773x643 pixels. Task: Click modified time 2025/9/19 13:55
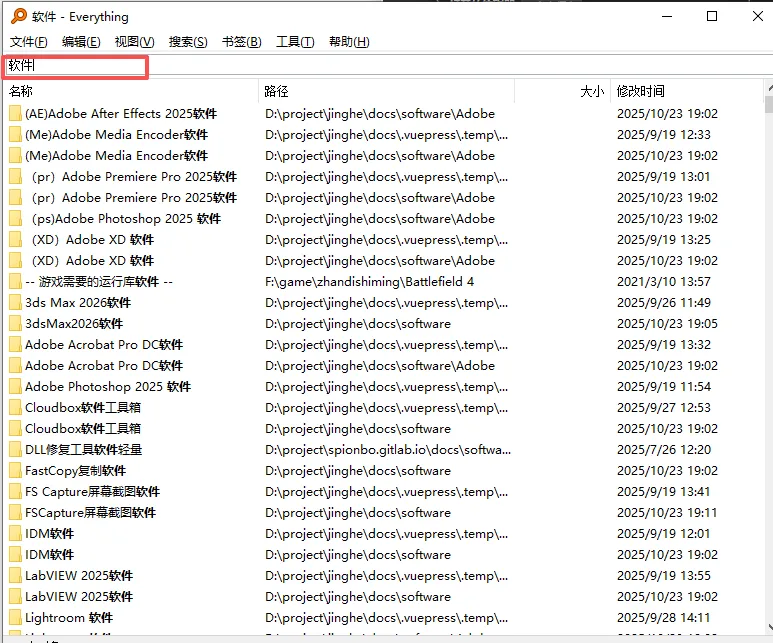[664, 575]
